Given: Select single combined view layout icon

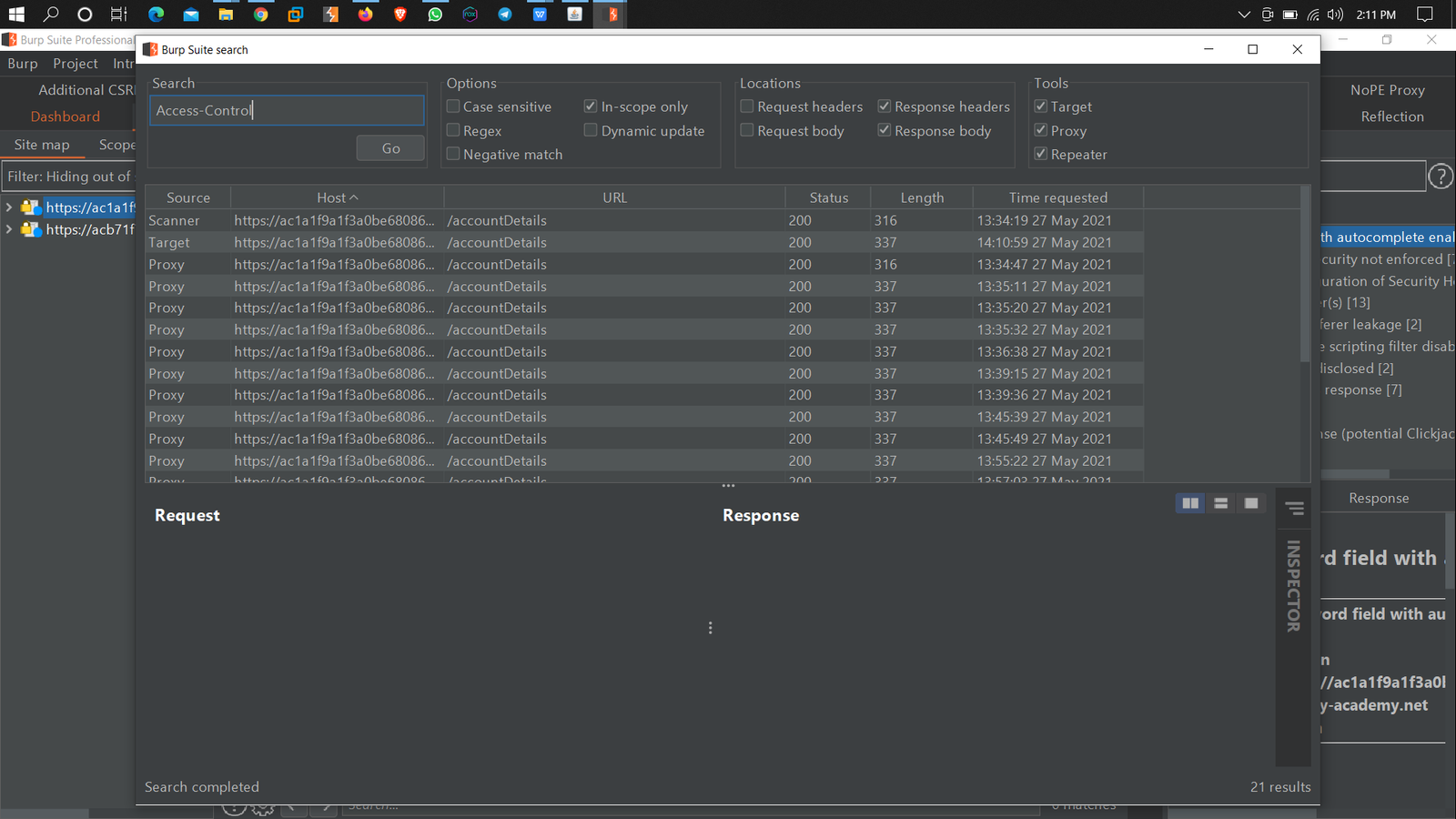Looking at the screenshot, I should coord(1251,503).
